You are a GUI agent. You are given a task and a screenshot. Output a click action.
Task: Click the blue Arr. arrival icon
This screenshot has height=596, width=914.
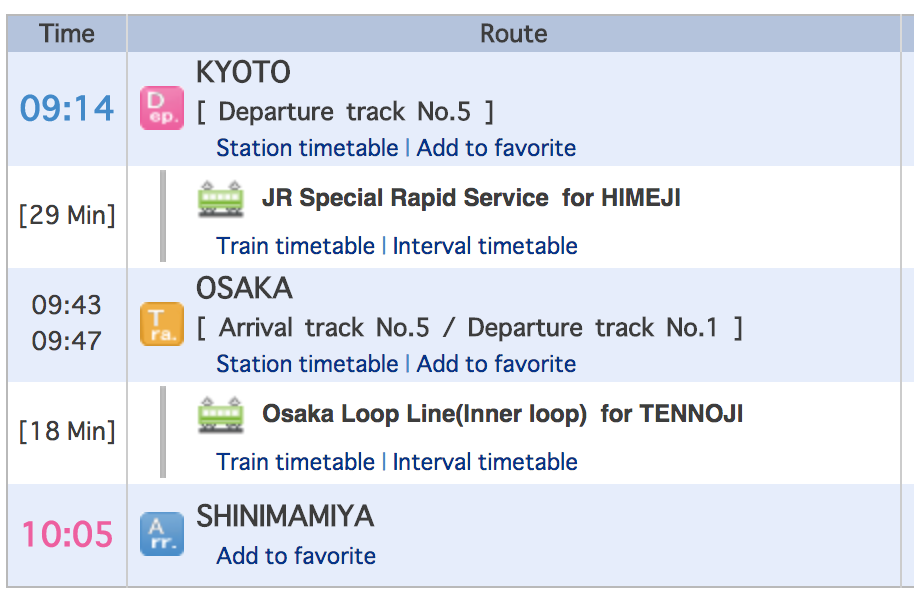pyautogui.click(x=162, y=534)
